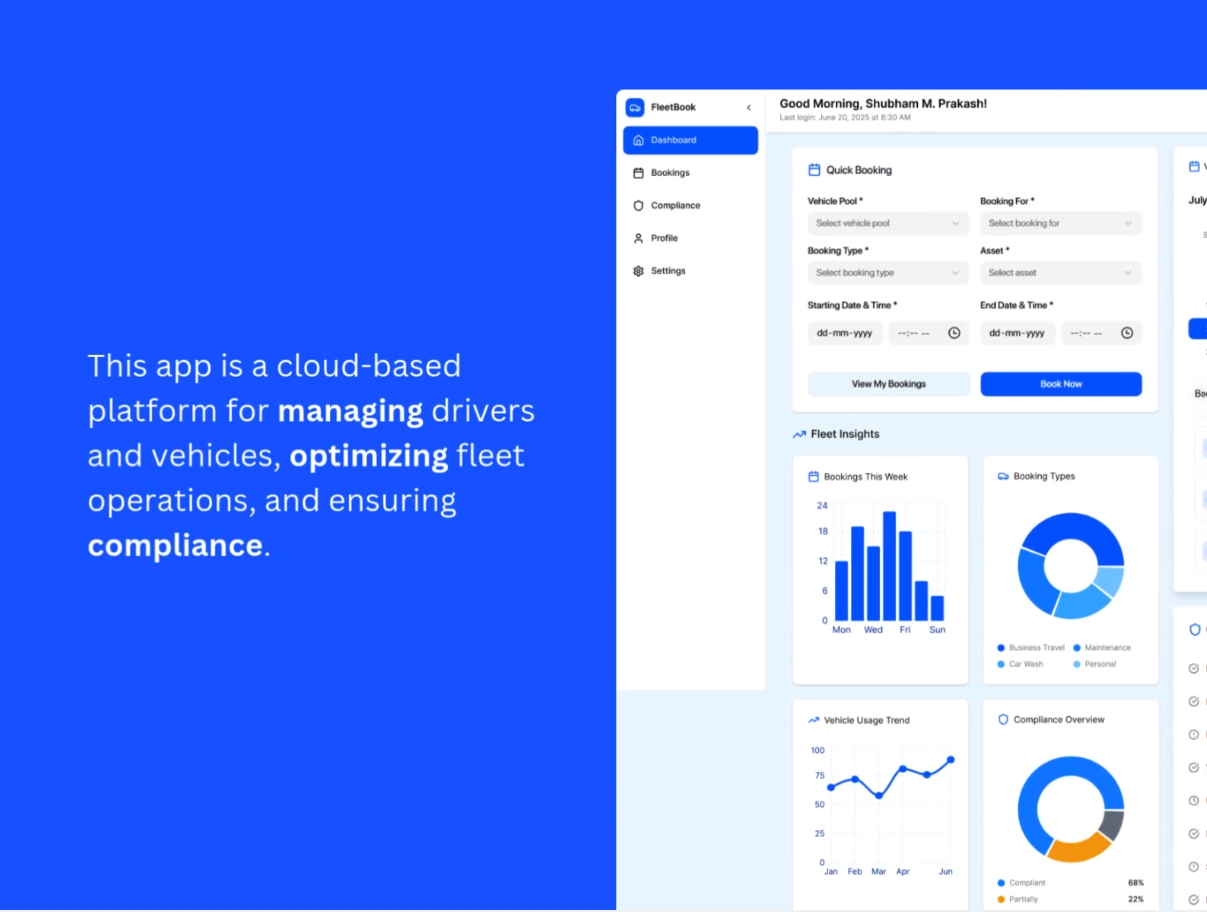Click the calendar icon on Bookings This Week card
The height and width of the screenshot is (912, 1207).
813,476
